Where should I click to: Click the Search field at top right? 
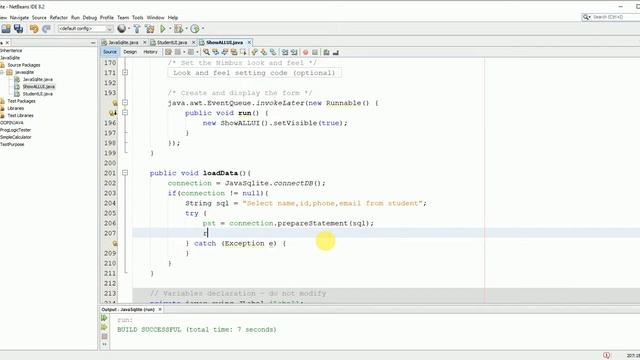[611, 17]
